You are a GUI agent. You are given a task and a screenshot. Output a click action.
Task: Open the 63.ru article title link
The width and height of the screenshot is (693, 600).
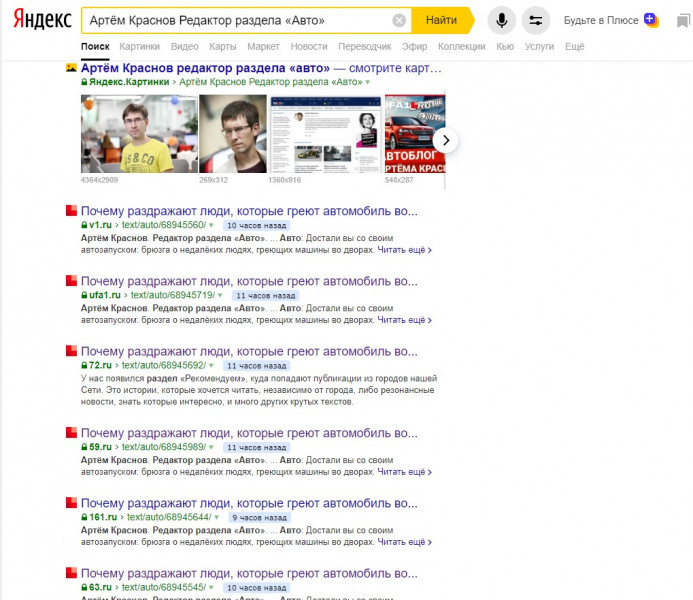pos(249,573)
